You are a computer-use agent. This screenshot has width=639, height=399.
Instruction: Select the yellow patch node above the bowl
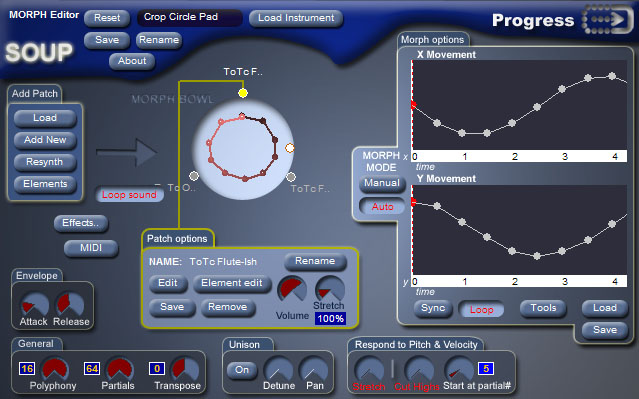243,93
